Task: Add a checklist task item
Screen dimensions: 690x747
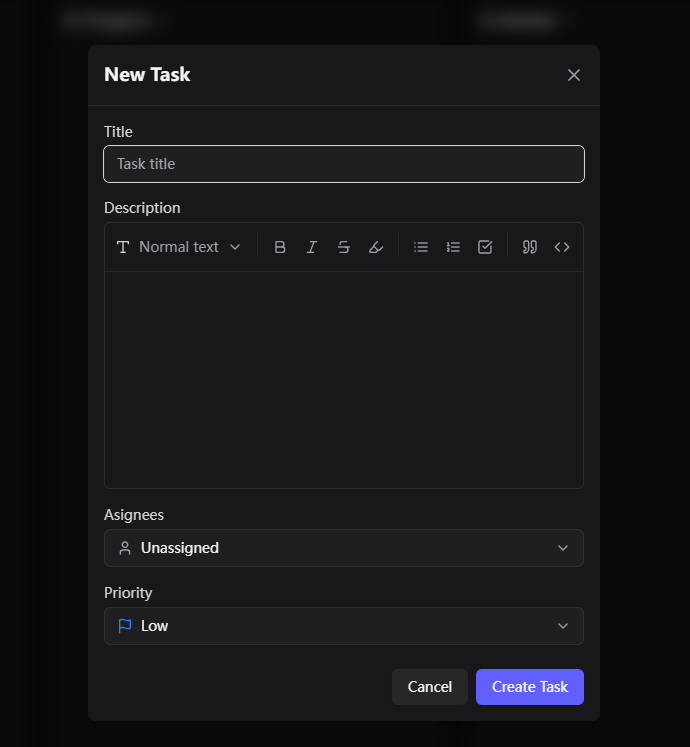Action: (x=485, y=247)
